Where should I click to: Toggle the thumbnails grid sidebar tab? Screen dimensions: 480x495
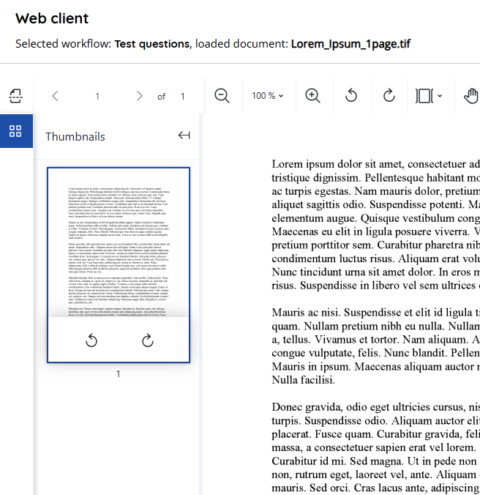tap(16, 131)
